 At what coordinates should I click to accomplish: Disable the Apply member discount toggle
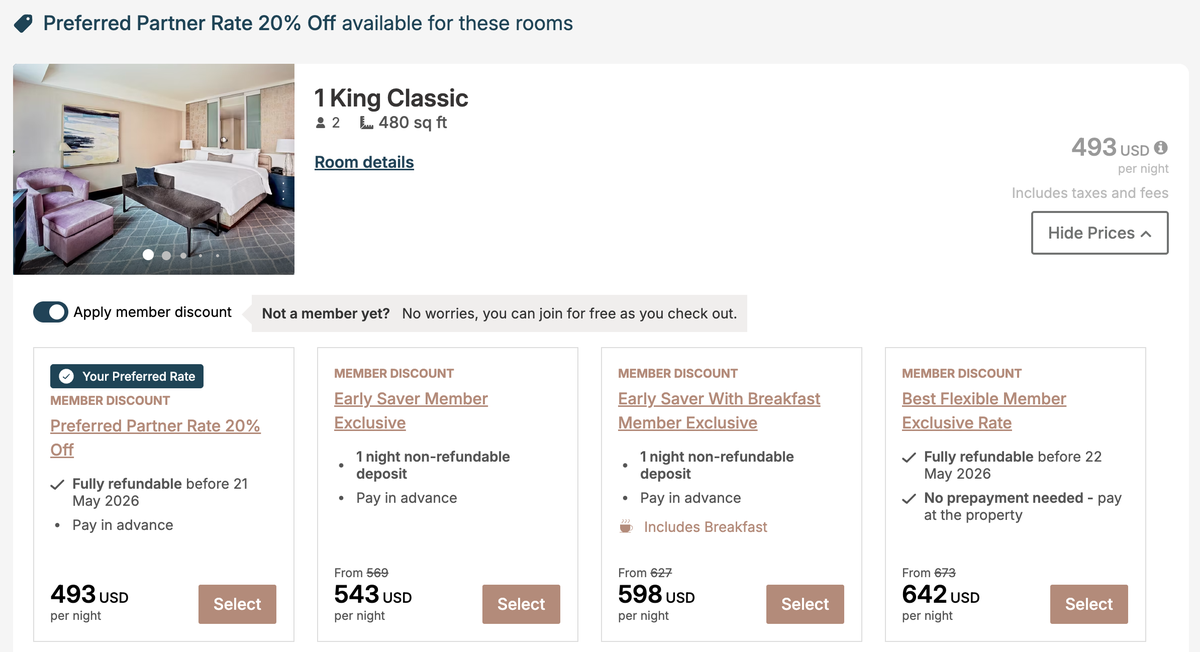(x=50, y=311)
